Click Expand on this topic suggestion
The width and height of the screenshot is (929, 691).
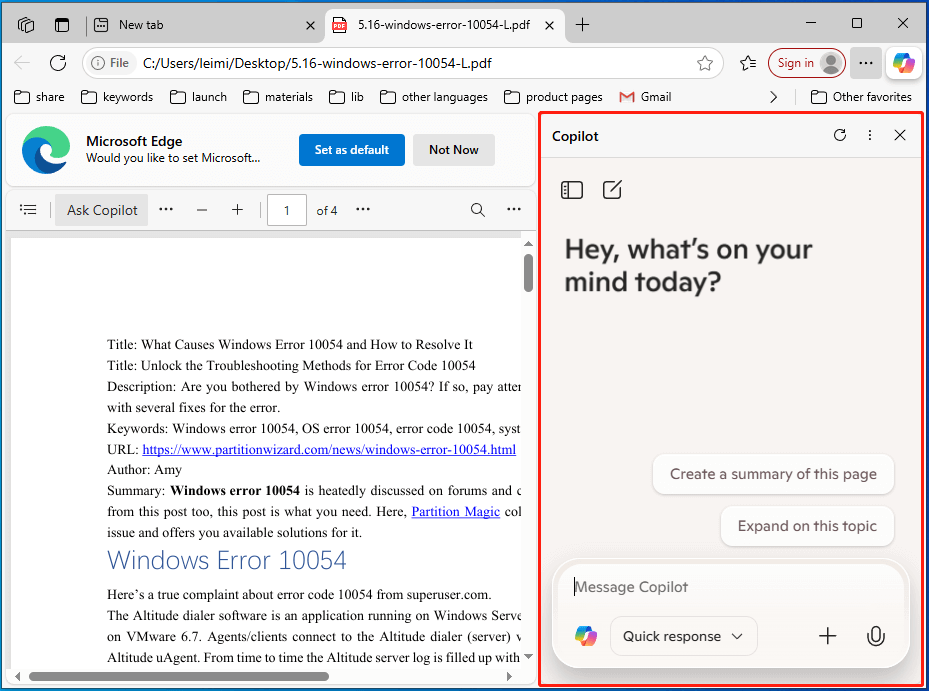(x=807, y=526)
